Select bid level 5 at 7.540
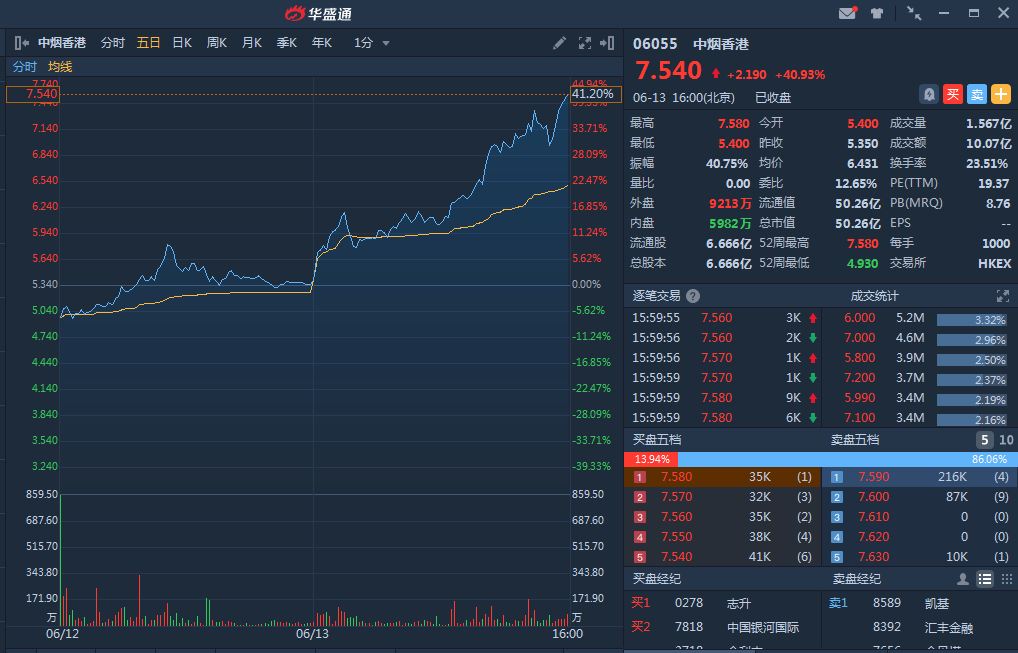 click(x=723, y=557)
